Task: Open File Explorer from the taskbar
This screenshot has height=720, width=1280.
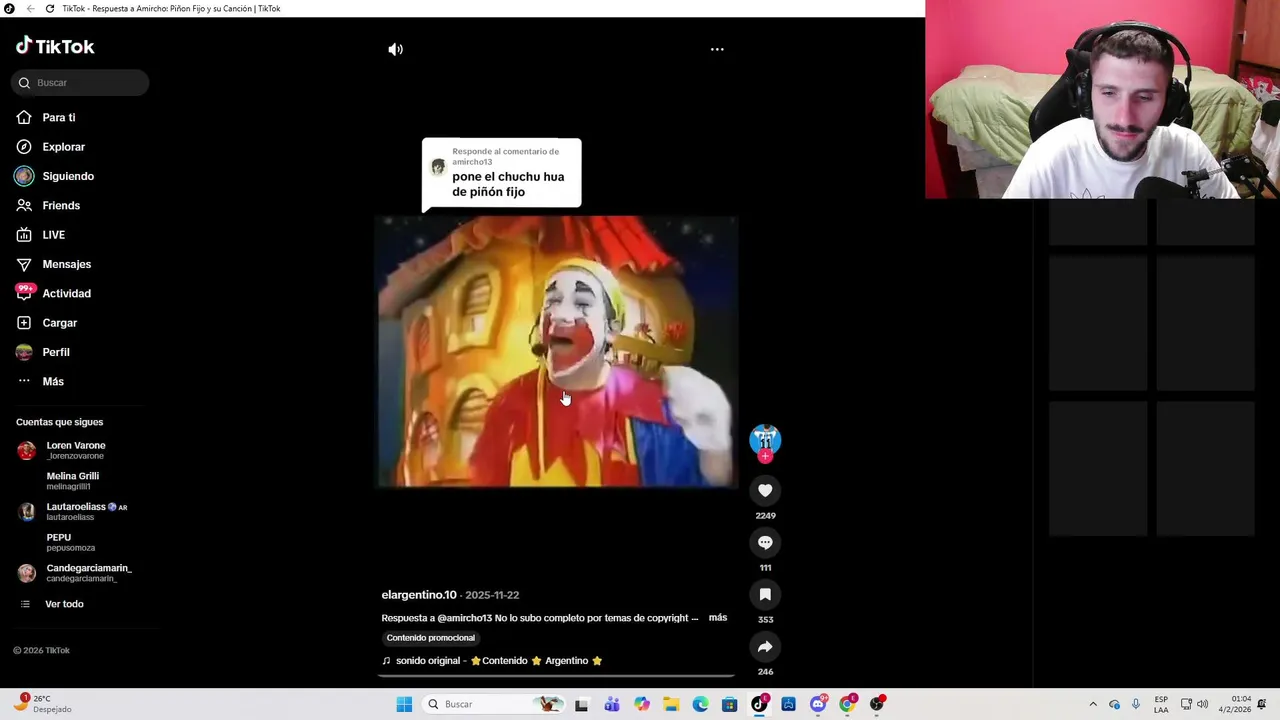Action: point(671,704)
